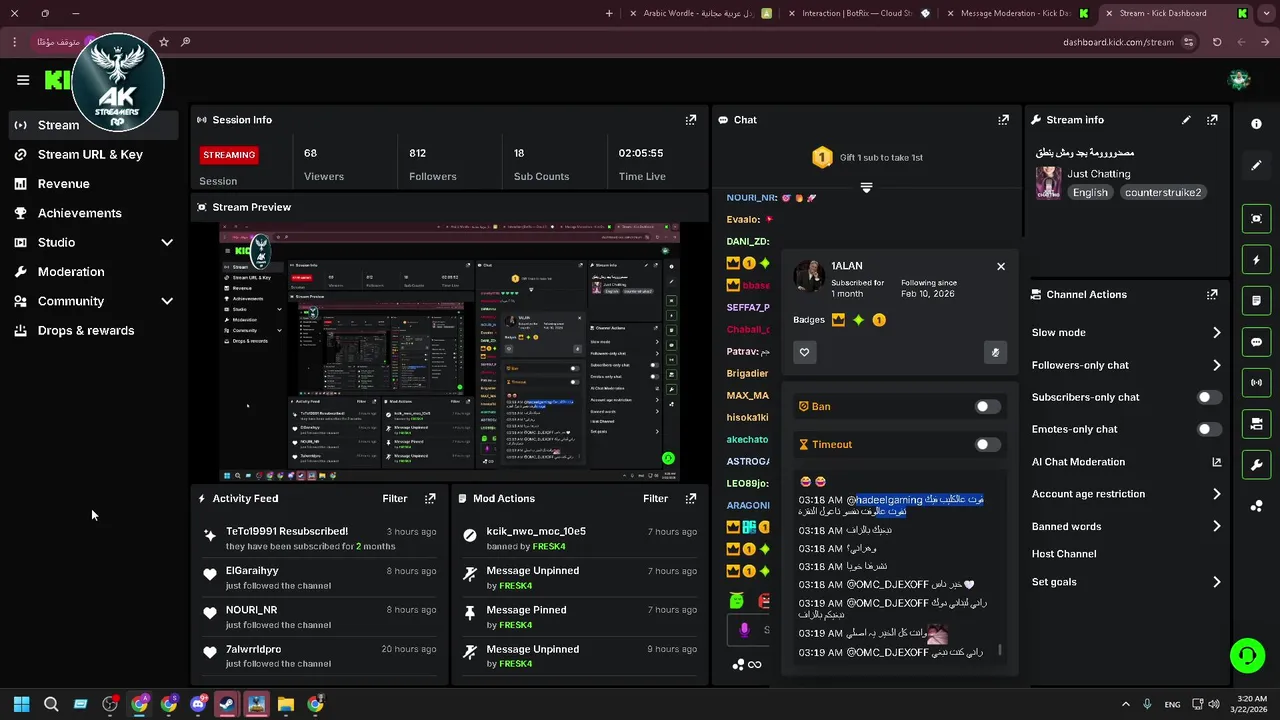Open the Mod Actions Filter
This screenshot has height=720, width=1280.
point(655,498)
